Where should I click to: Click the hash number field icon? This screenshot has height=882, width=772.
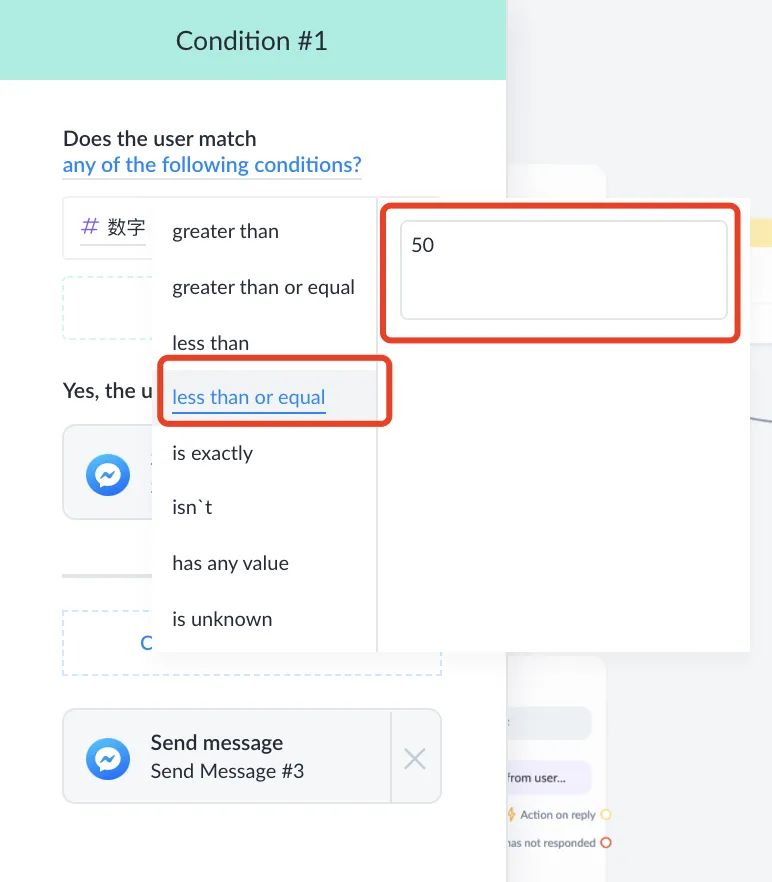click(90, 226)
